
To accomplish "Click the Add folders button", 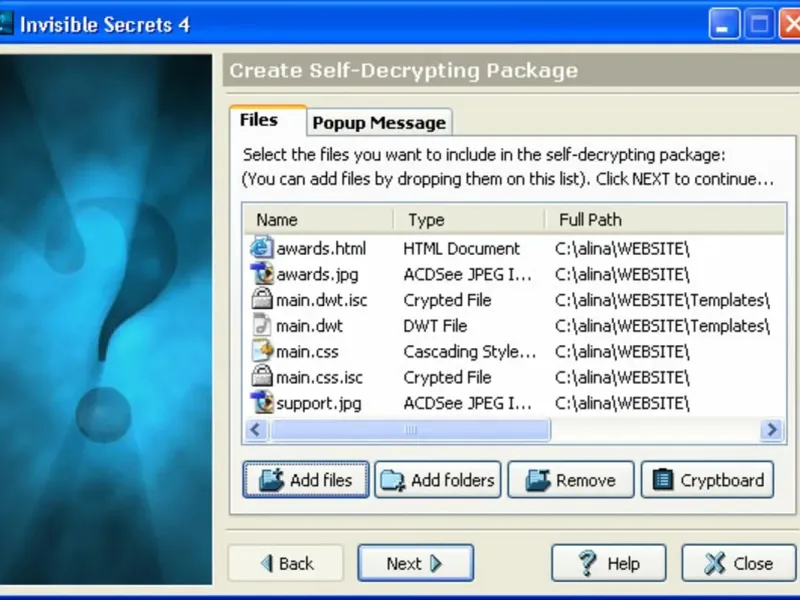I will click(438, 480).
